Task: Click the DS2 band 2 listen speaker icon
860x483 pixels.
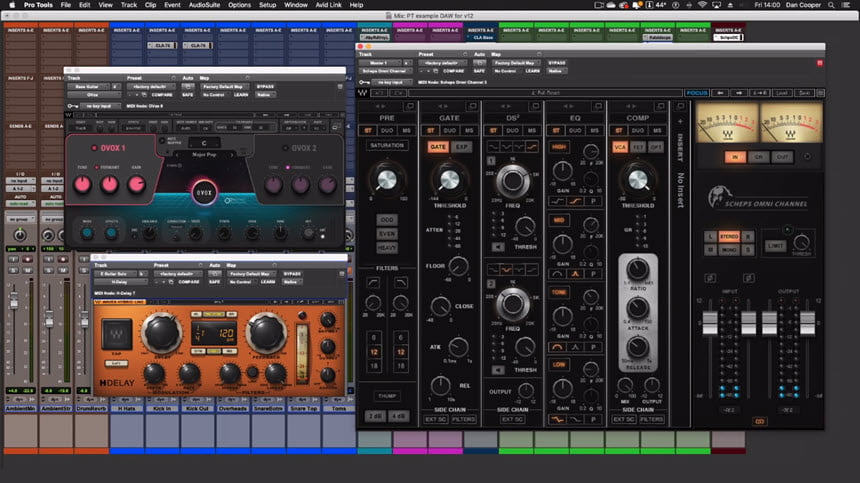Action: [497, 370]
